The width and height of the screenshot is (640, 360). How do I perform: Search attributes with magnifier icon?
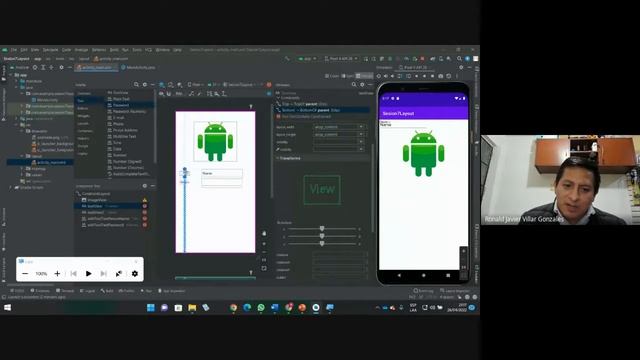354,85
